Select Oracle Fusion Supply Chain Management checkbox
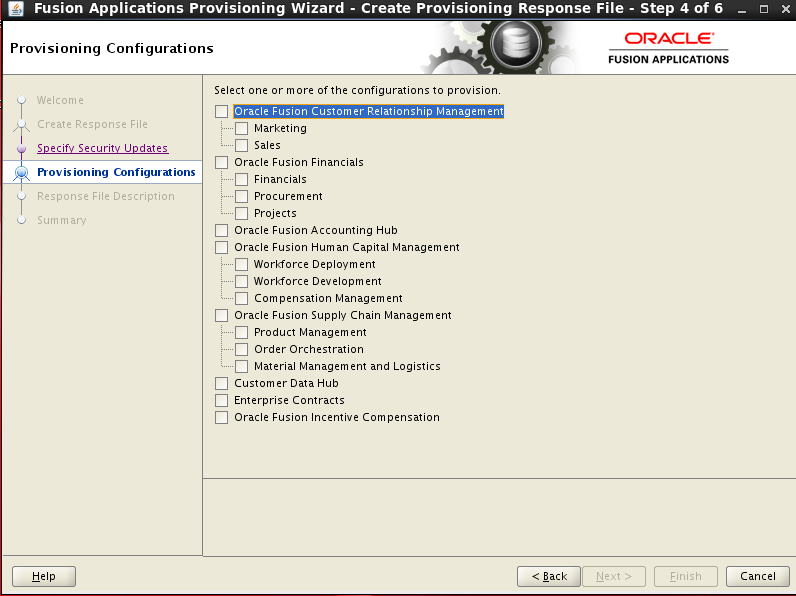 [x=221, y=315]
